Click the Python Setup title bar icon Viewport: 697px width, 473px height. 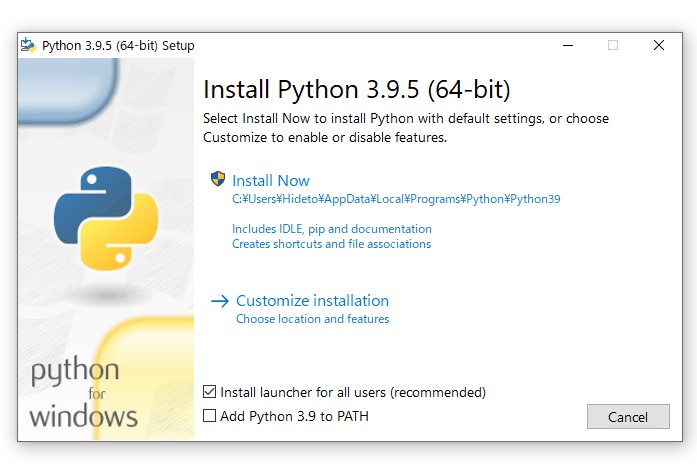tap(28, 45)
